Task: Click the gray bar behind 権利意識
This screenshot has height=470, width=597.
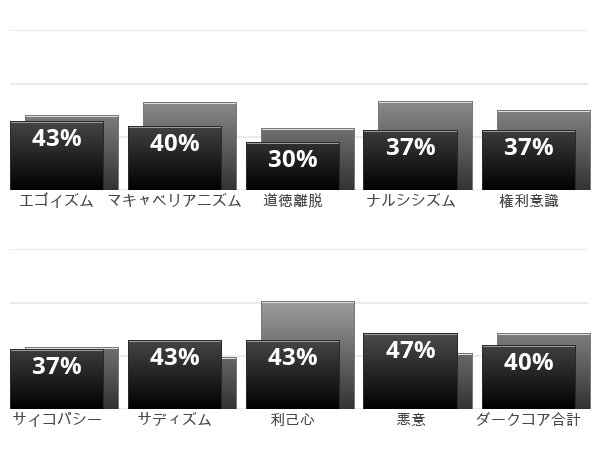Action: (x=544, y=120)
